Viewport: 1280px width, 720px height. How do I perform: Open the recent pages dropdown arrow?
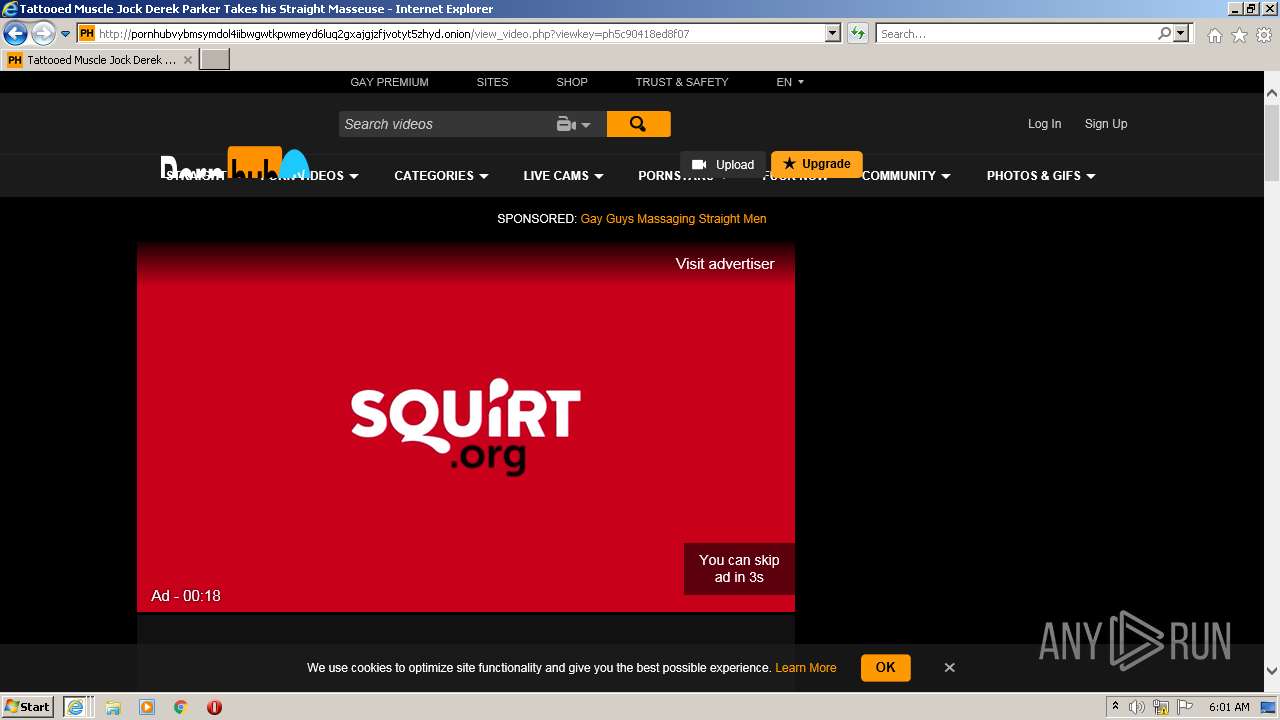click(x=65, y=34)
